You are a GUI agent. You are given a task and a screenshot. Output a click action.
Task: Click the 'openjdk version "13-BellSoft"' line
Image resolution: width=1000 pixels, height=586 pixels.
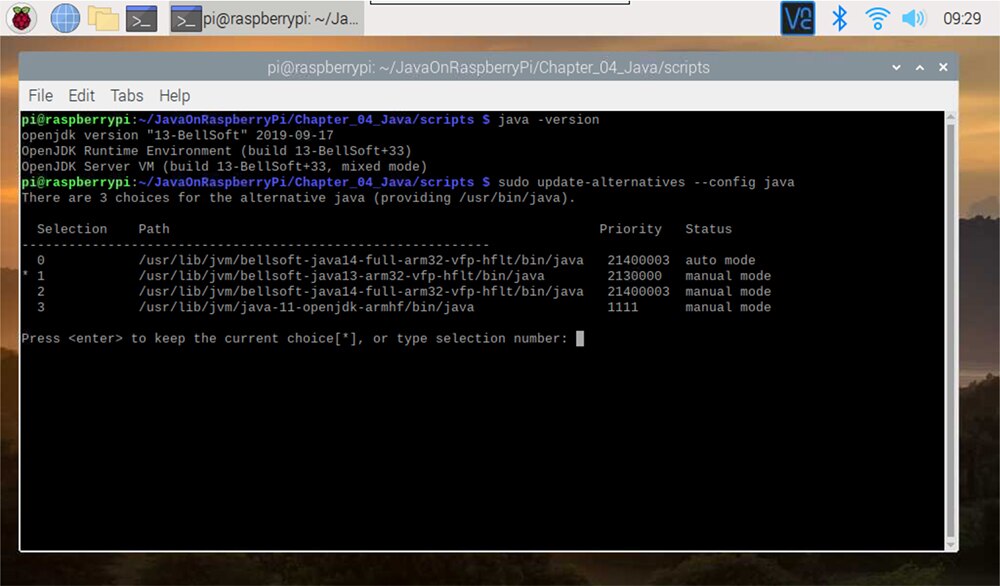[177, 135]
